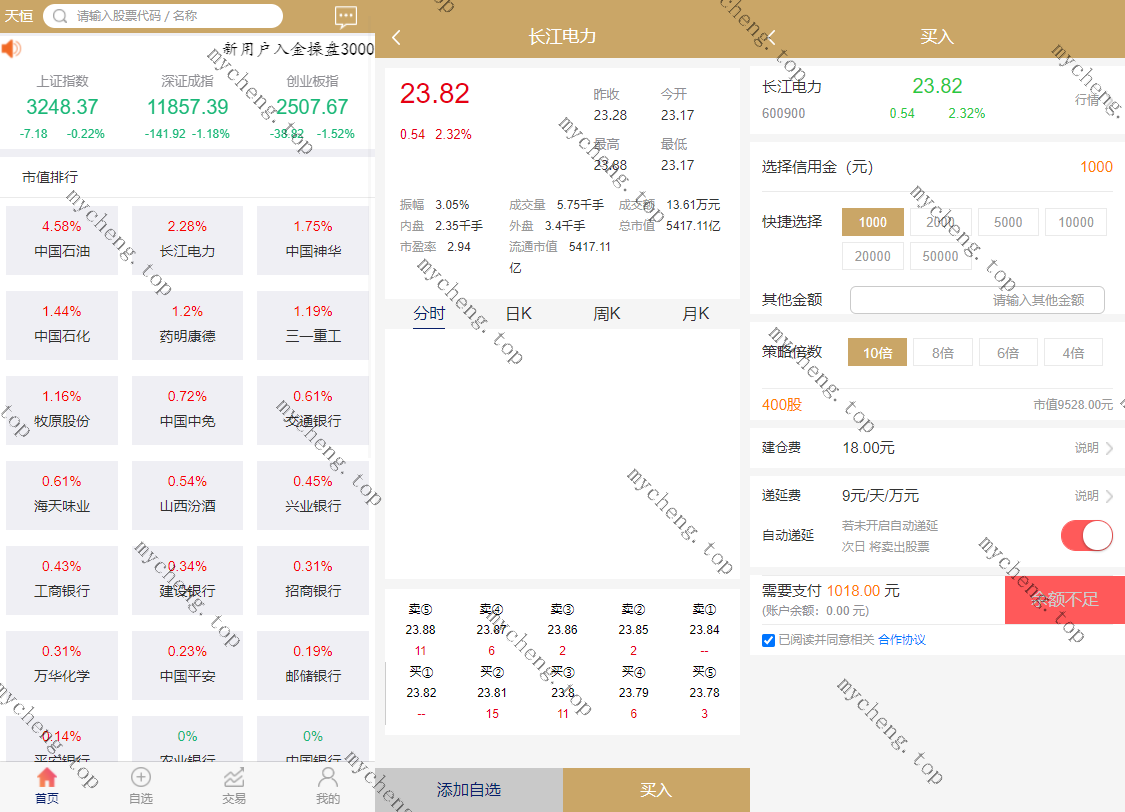Click the search magnifier icon

click(x=61, y=16)
